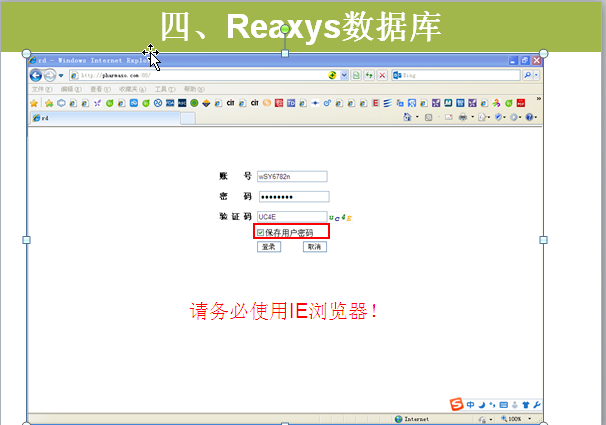Click the 100% zoom level button

511,419
